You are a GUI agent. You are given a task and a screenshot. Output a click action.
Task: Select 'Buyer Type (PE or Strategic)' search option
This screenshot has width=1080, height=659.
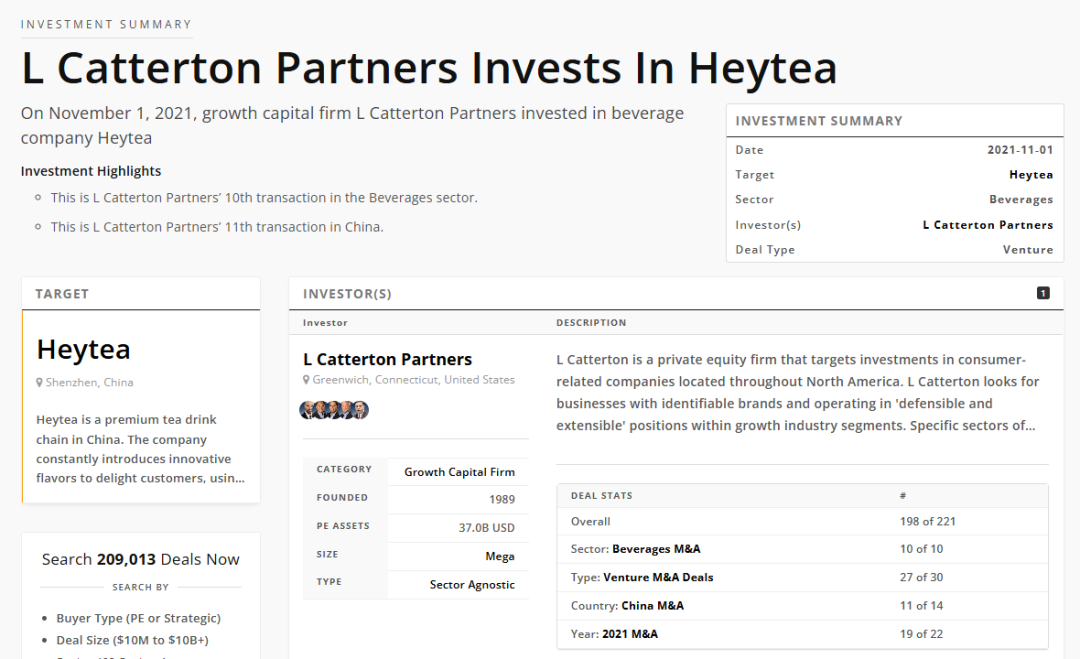138,618
